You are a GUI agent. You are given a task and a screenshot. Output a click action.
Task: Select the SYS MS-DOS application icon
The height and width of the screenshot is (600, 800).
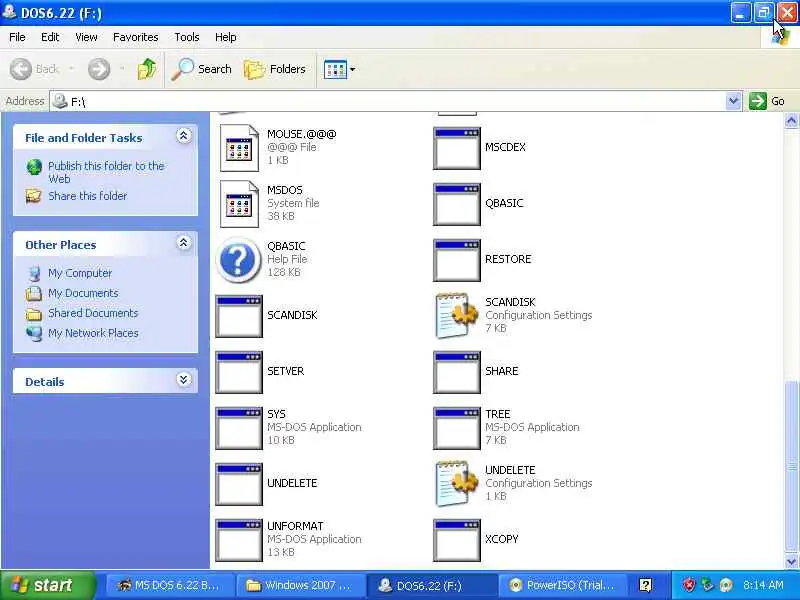239,429
